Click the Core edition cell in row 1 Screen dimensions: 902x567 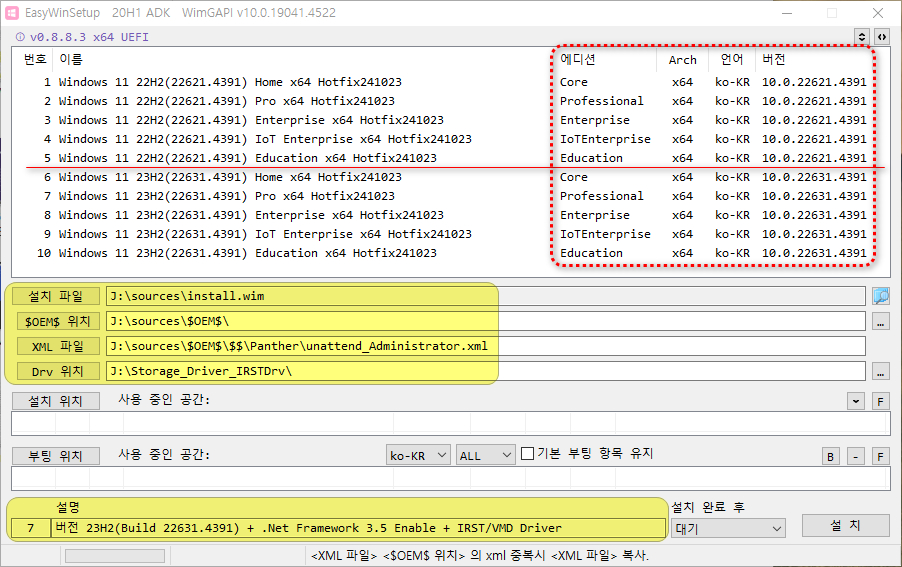tap(574, 82)
